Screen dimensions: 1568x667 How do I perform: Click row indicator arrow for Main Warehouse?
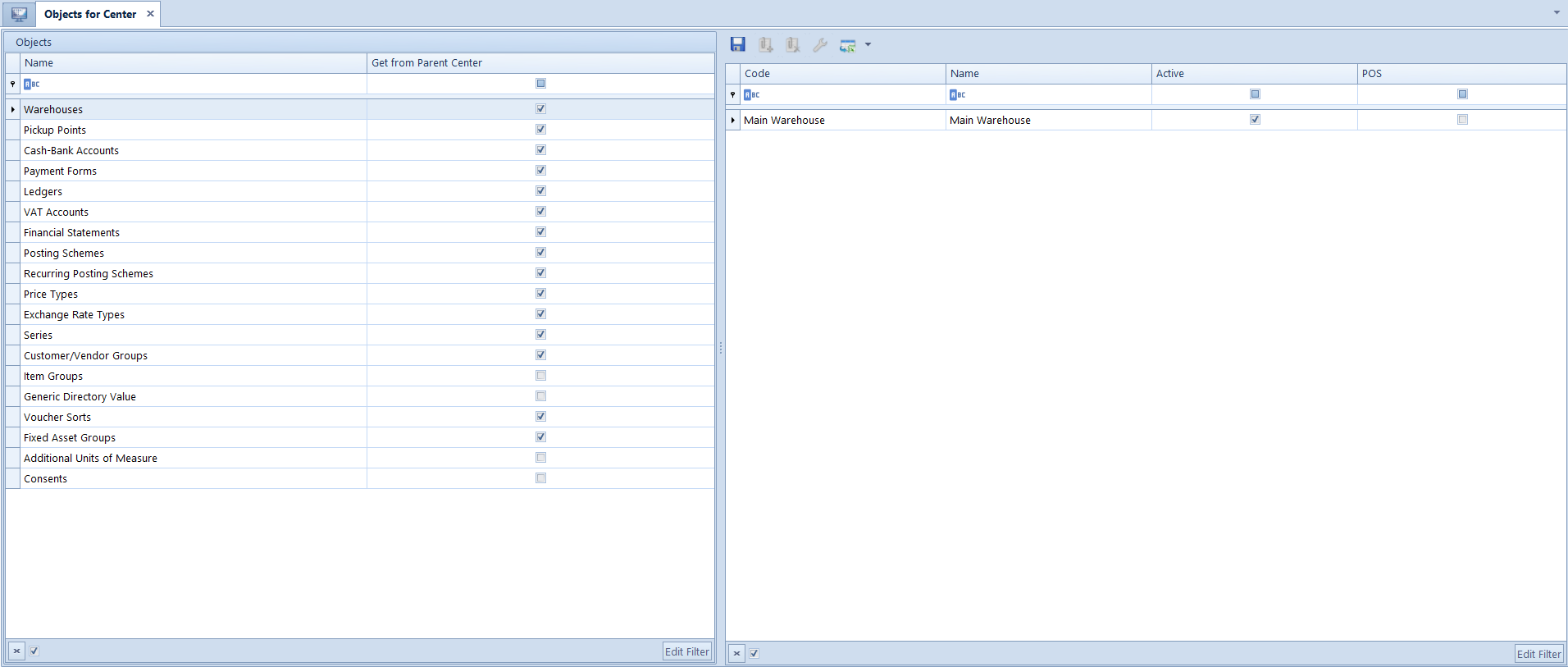click(733, 120)
